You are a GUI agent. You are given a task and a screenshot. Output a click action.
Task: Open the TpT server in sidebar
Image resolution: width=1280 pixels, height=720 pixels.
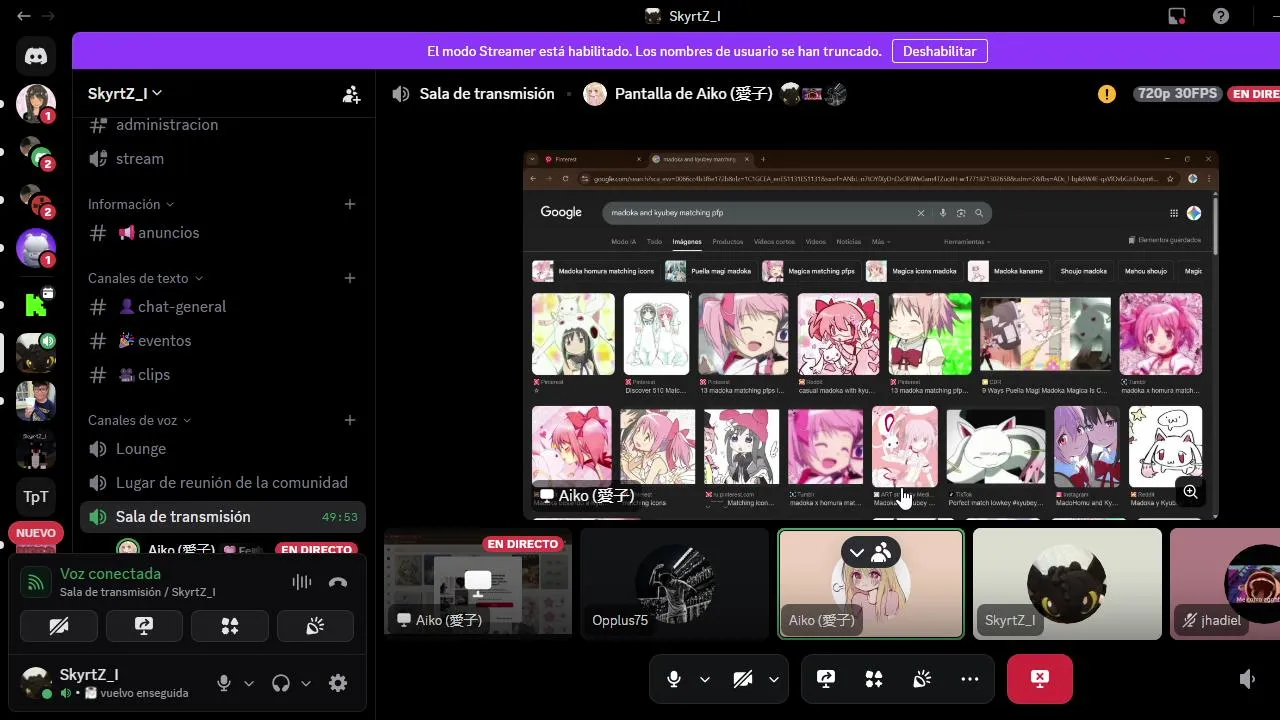(x=36, y=497)
